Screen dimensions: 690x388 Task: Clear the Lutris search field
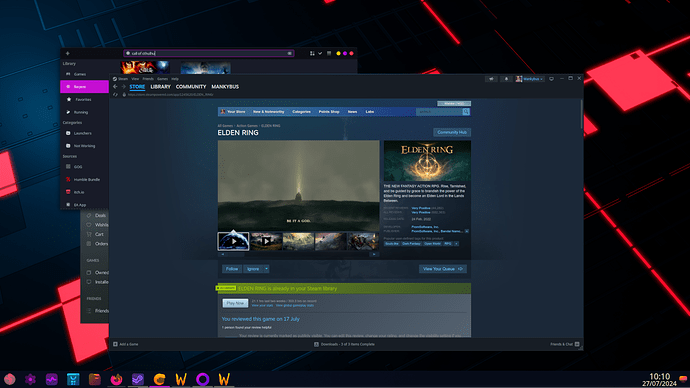click(290, 53)
